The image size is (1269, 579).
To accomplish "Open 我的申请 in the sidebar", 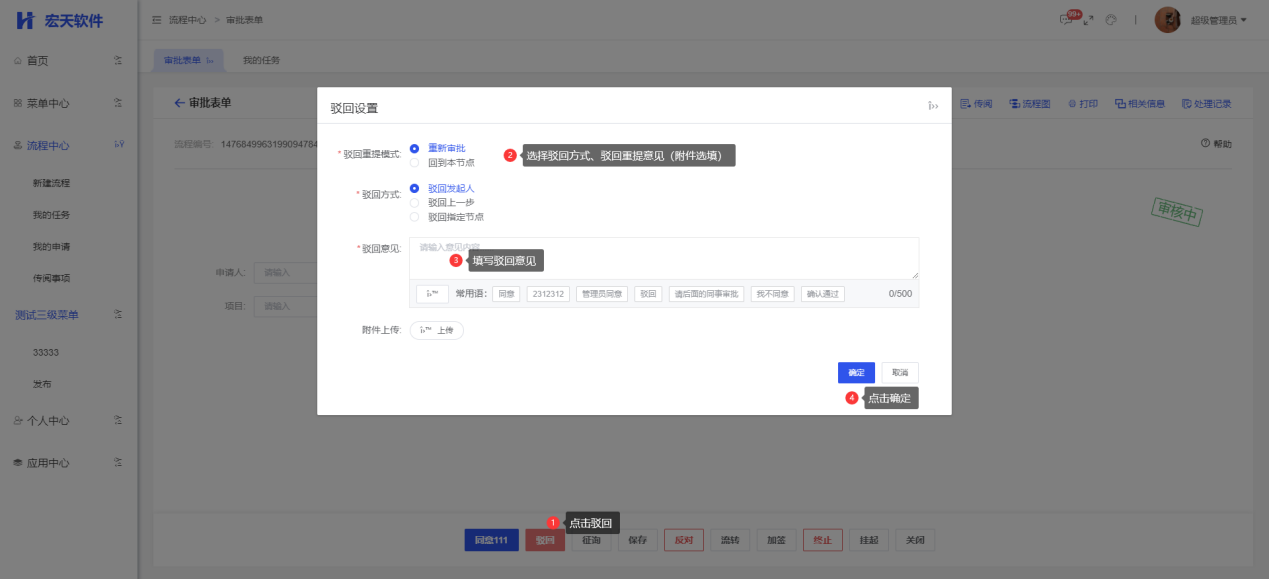I will (51, 246).
